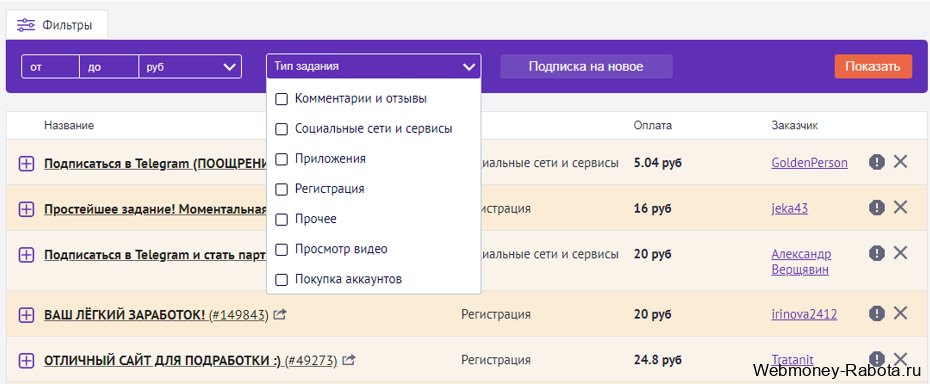Image resolution: width=930 pixels, height=388 pixels.
Task: Check the 'Прочее' checkbox
Action: (282, 219)
